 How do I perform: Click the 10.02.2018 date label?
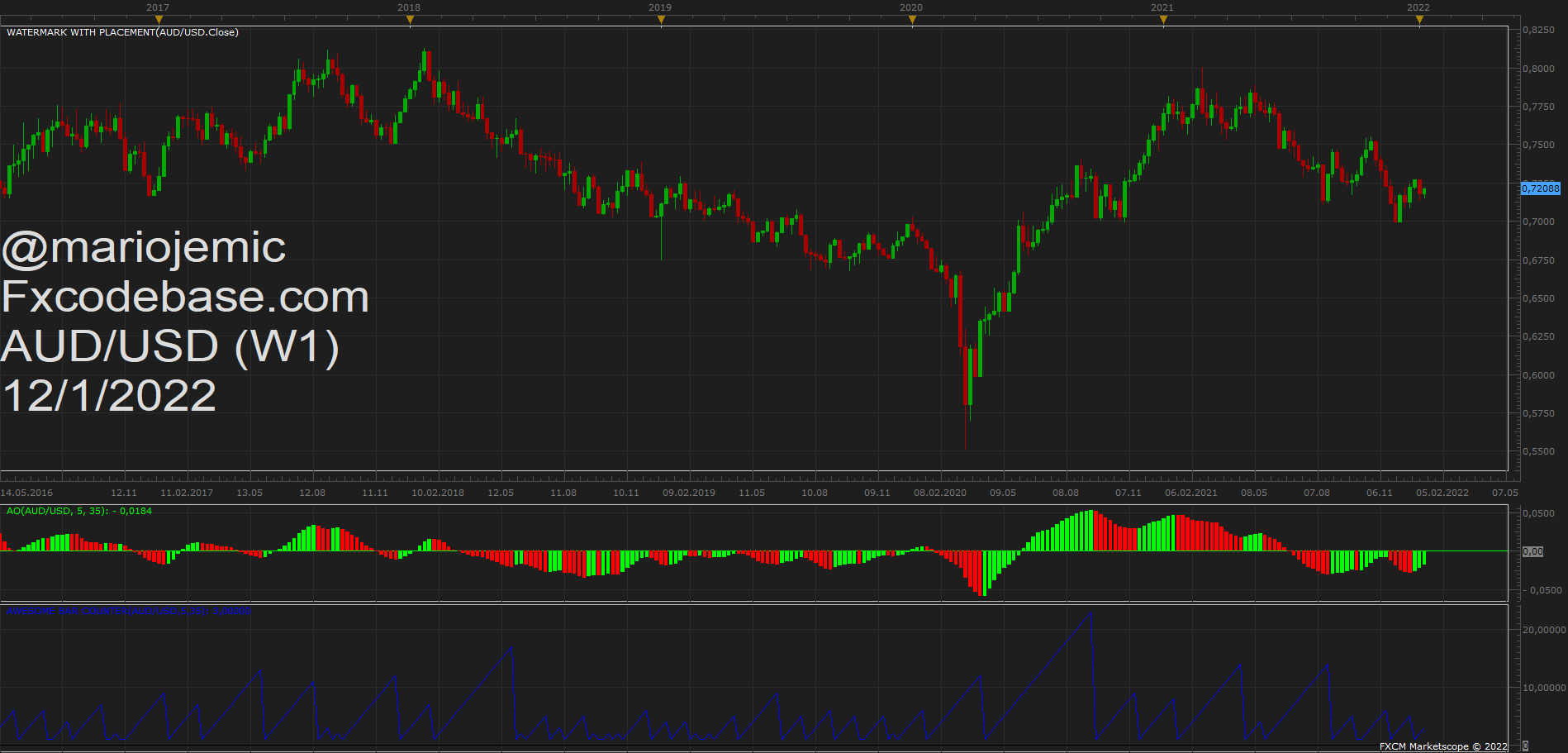(438, 493)
